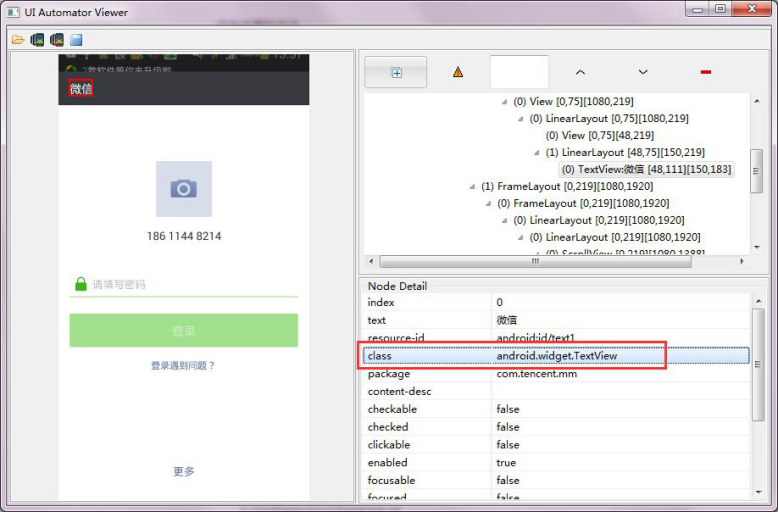Click the 更多 link at bottom
This screenshot has width=778, height=512.
[x=184, y=471]
